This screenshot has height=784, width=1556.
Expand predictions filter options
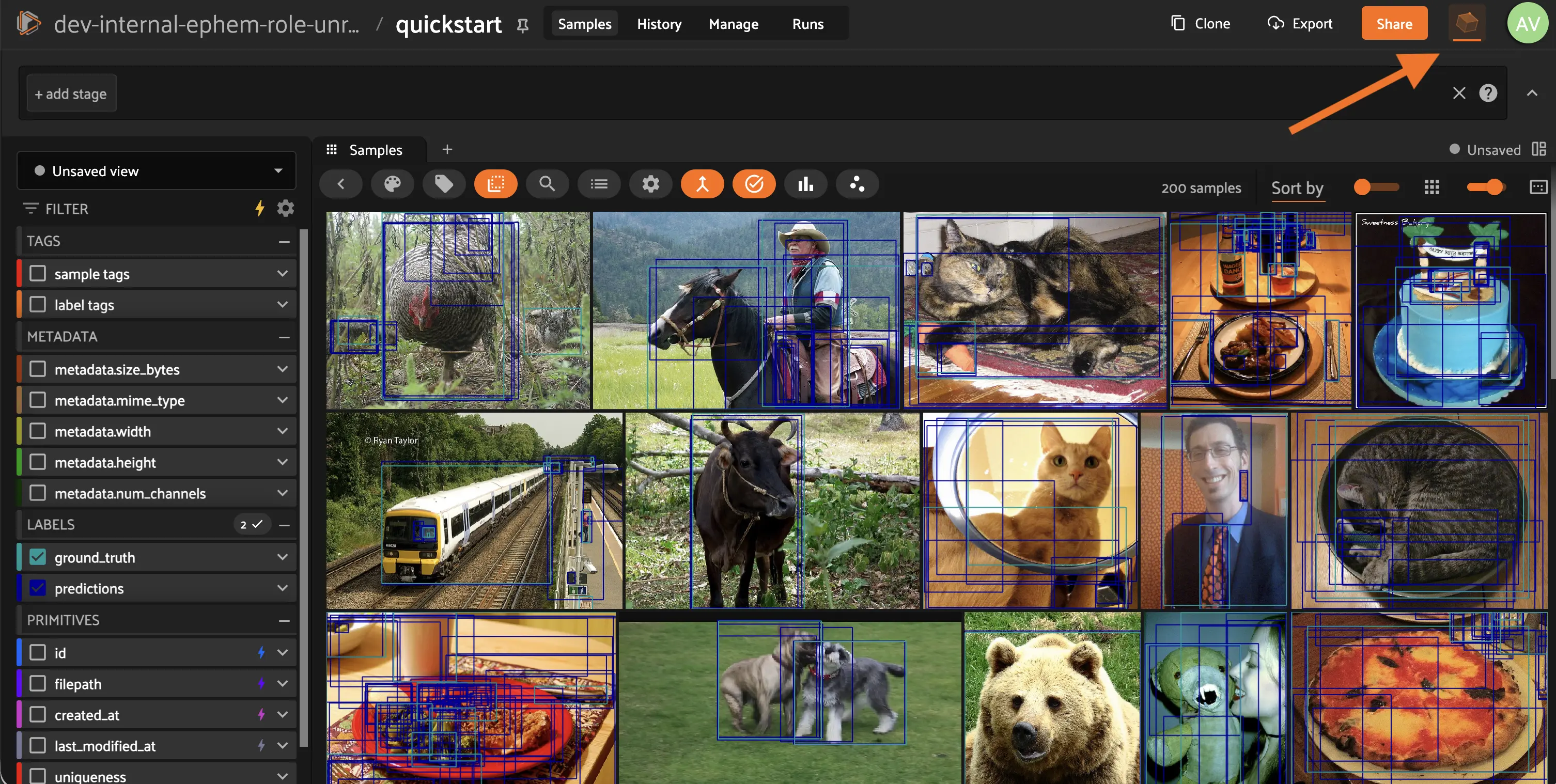pyautogui.click(x=282, y=588)
